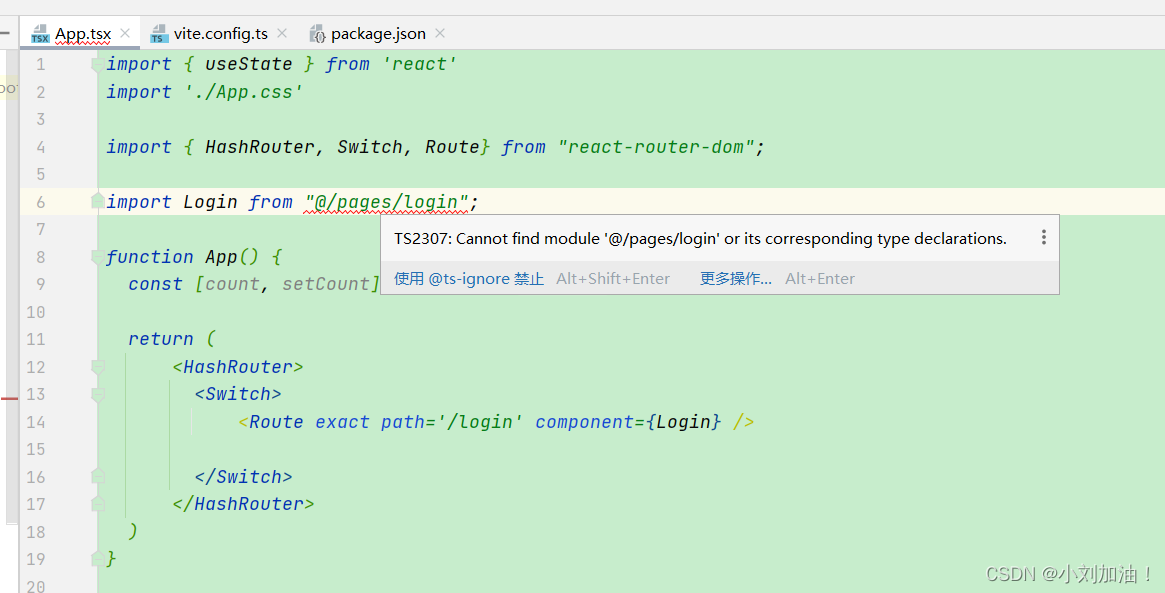Viewport: 1165px width, 593px height.
Task: Open the package.json tab
Action: pyautogui.click(x=377, y=33)
